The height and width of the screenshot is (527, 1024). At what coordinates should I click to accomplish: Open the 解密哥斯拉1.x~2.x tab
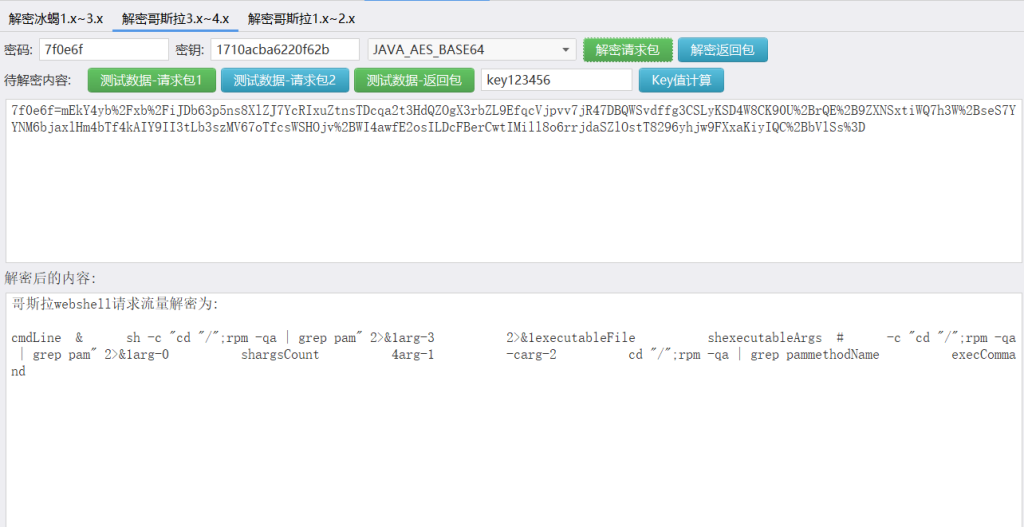(x=301, y=19)
